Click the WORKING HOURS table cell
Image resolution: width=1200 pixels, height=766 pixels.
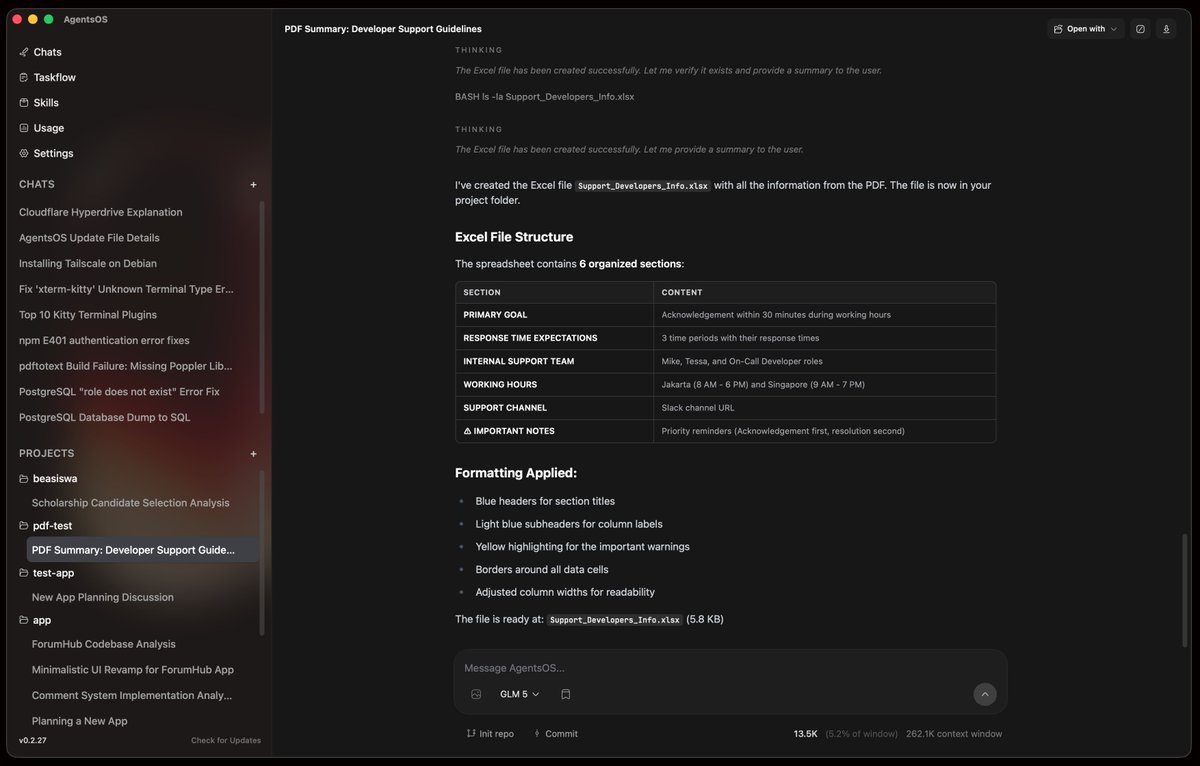(554, 385)
